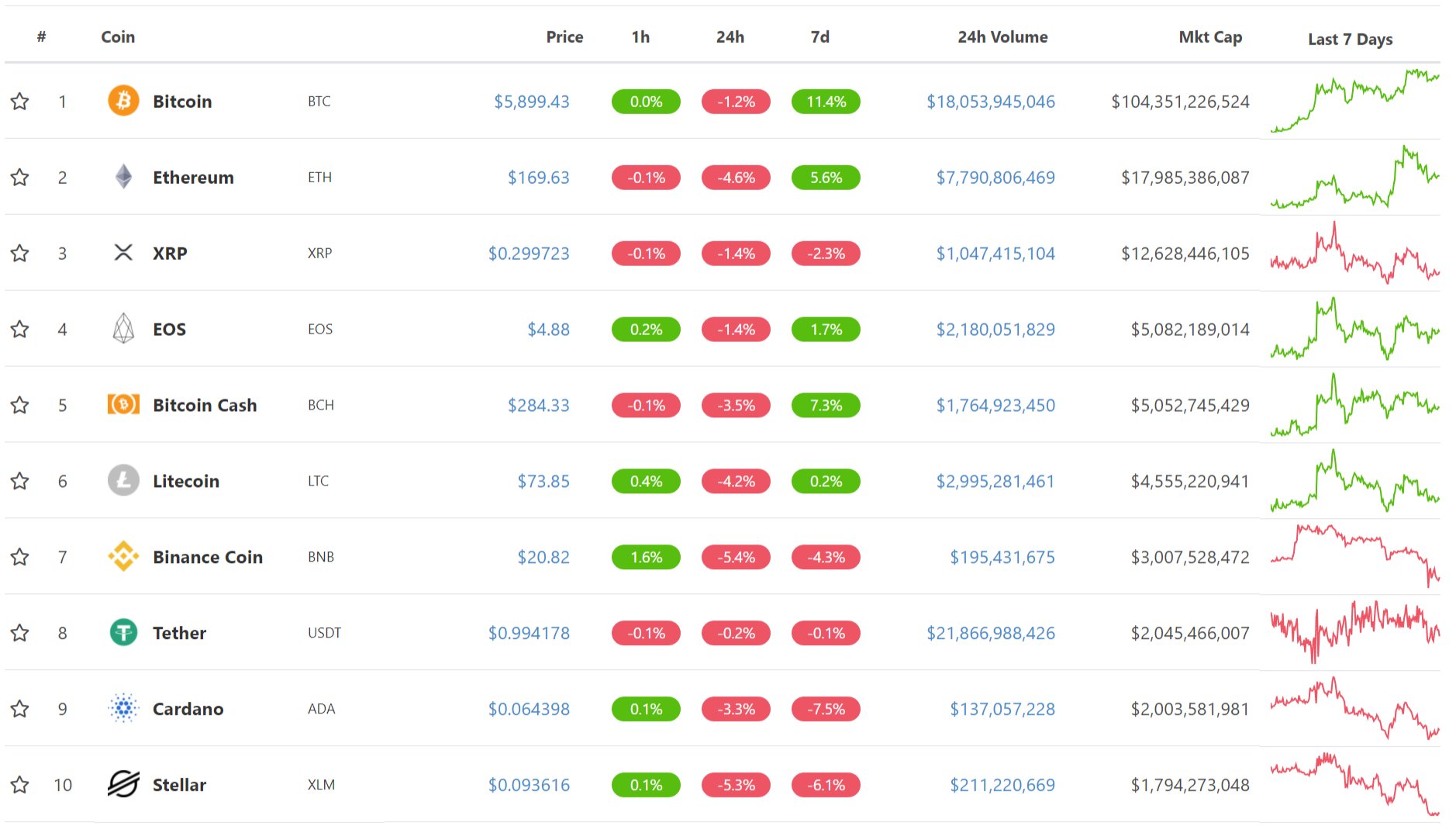Click the Binance Coin logo icon
This screenshot has width=1456, height=826.
click(123, 557)
